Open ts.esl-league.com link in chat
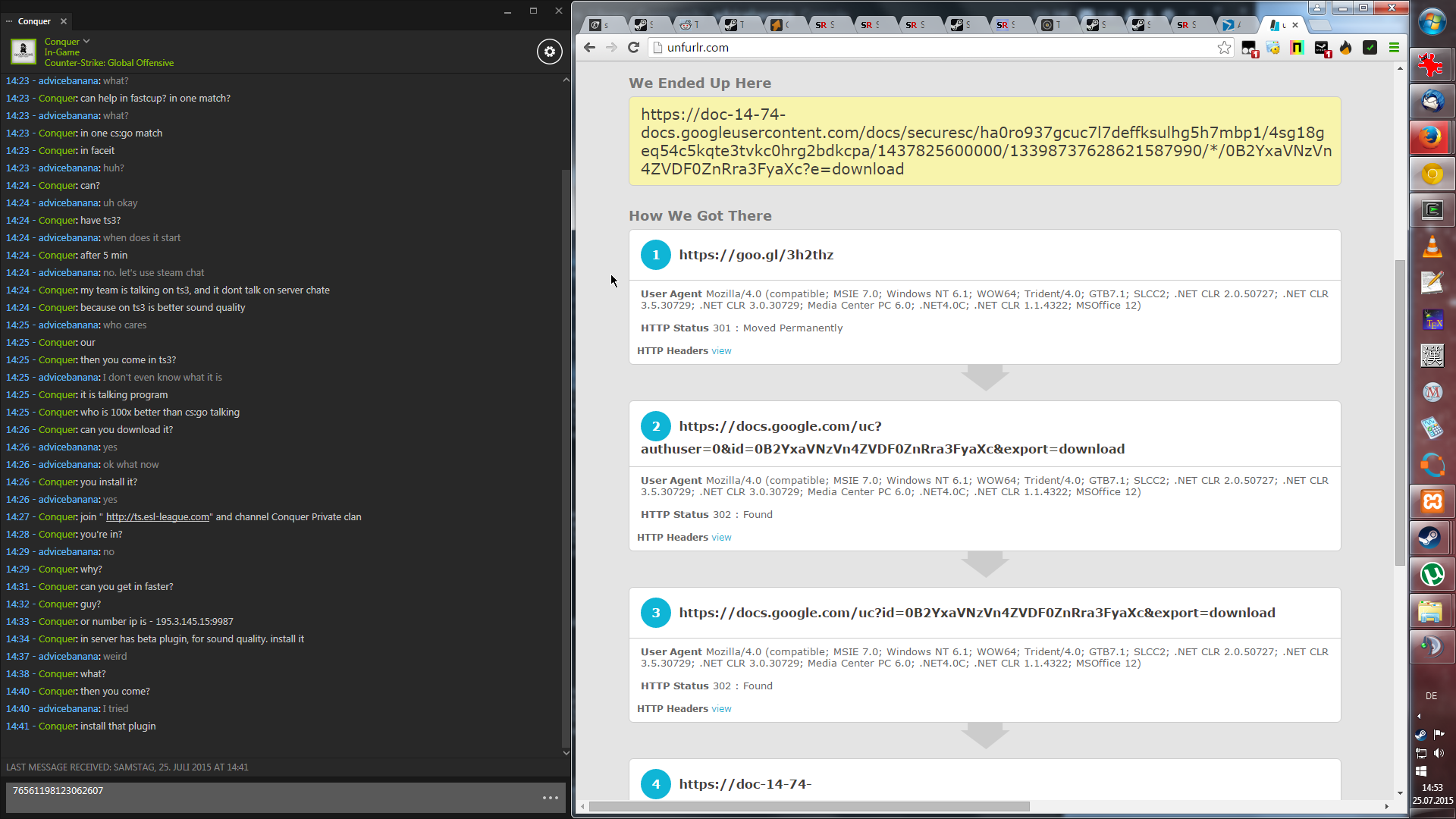1456x819 pixels. pos(158,517)
